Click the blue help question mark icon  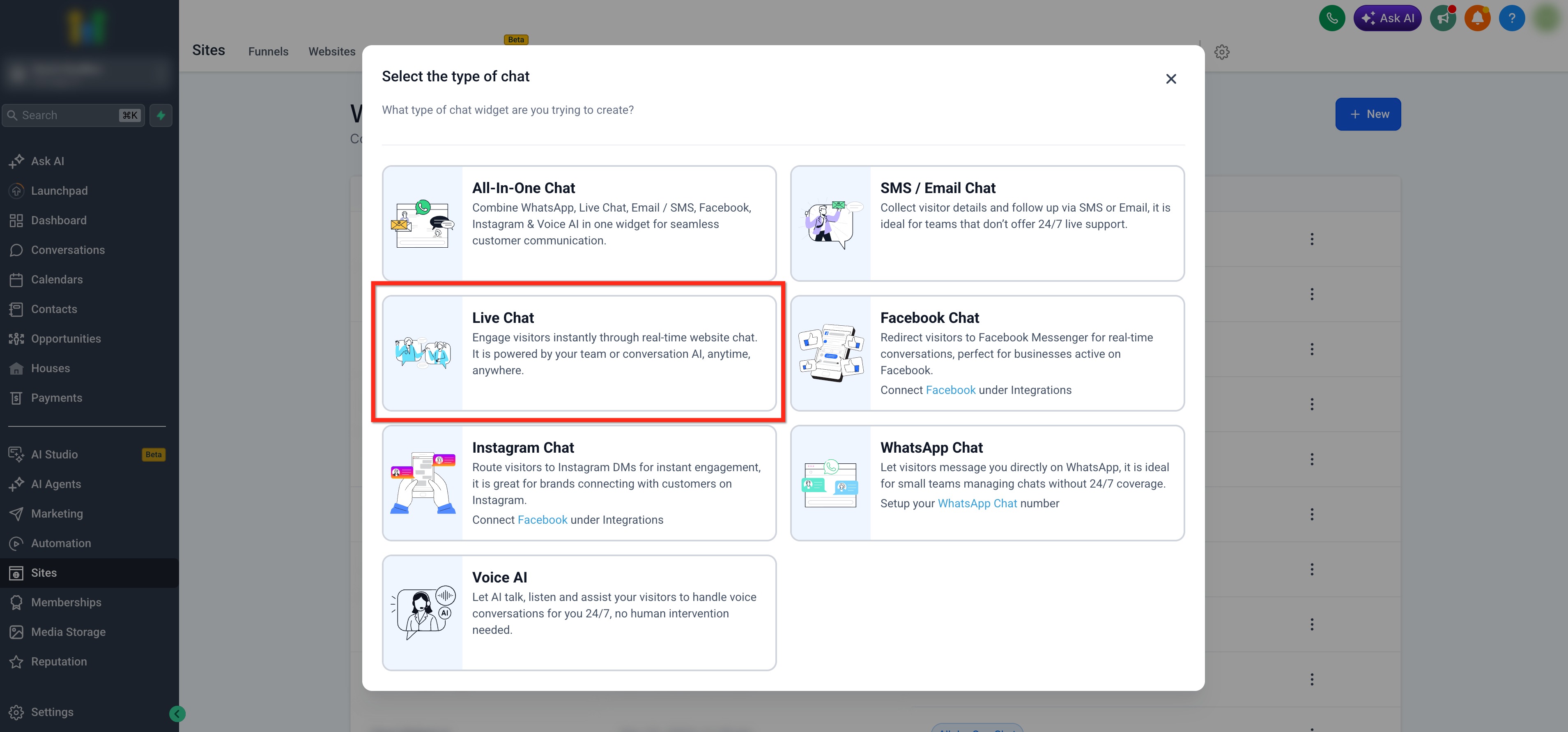coord(1511,18)
